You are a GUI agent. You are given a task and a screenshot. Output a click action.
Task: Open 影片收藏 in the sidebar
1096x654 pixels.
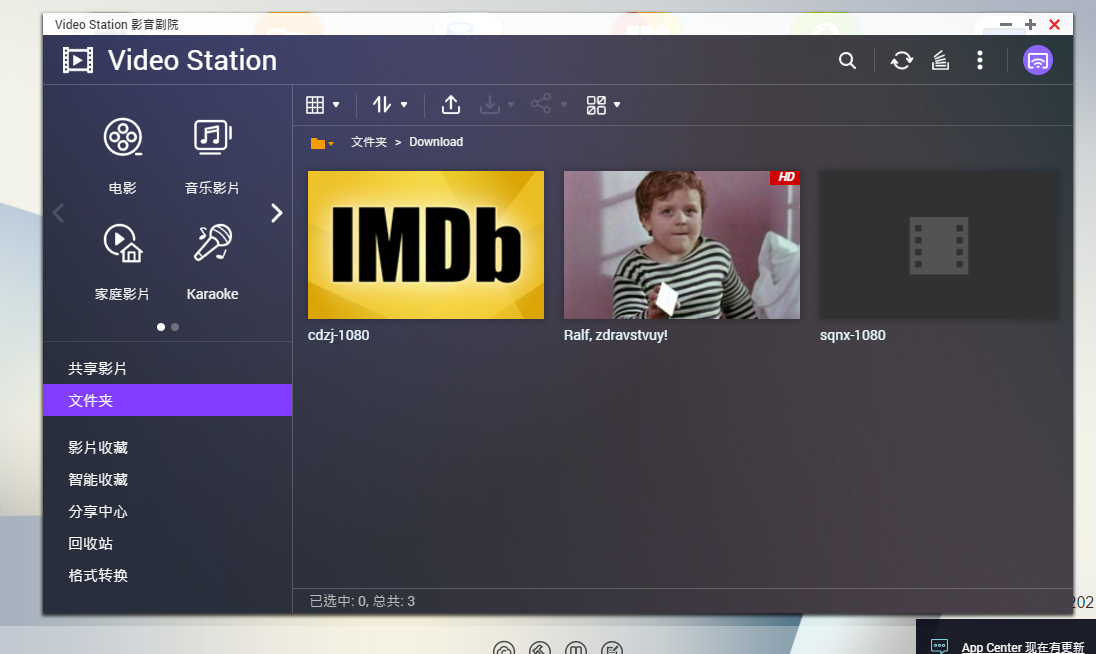click(x=167, y=447)
